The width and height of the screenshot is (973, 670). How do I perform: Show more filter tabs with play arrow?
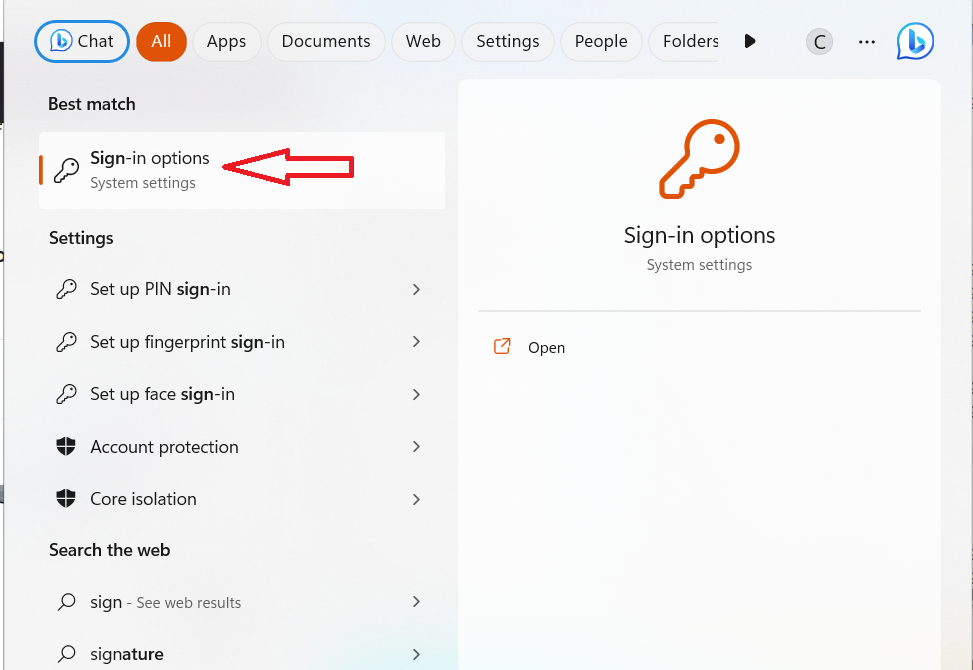[x=750, y=41]
